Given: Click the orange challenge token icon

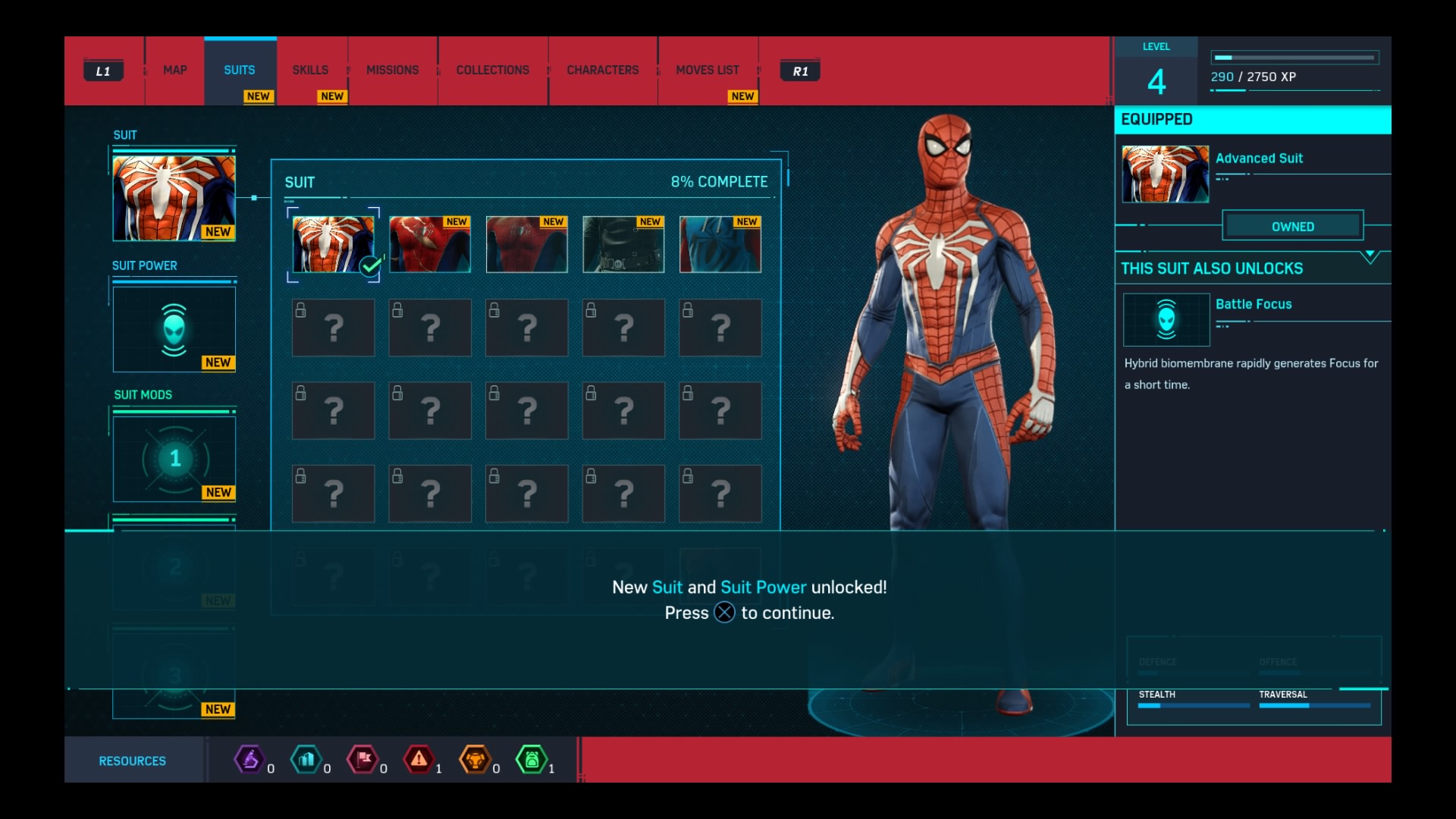Looking at the screenshot, I should coord(475,759).
